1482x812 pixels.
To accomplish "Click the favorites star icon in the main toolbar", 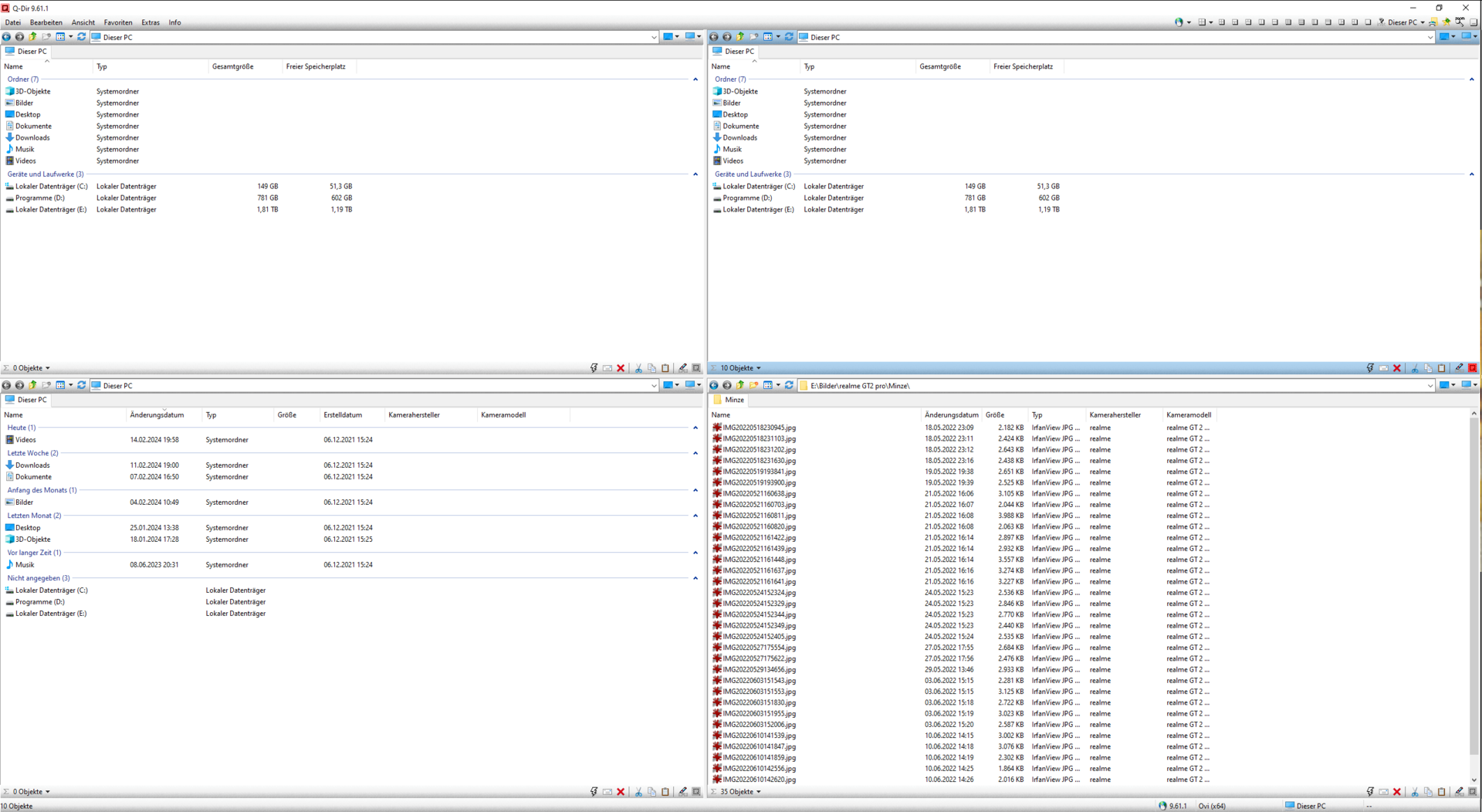I will 1446,22.
